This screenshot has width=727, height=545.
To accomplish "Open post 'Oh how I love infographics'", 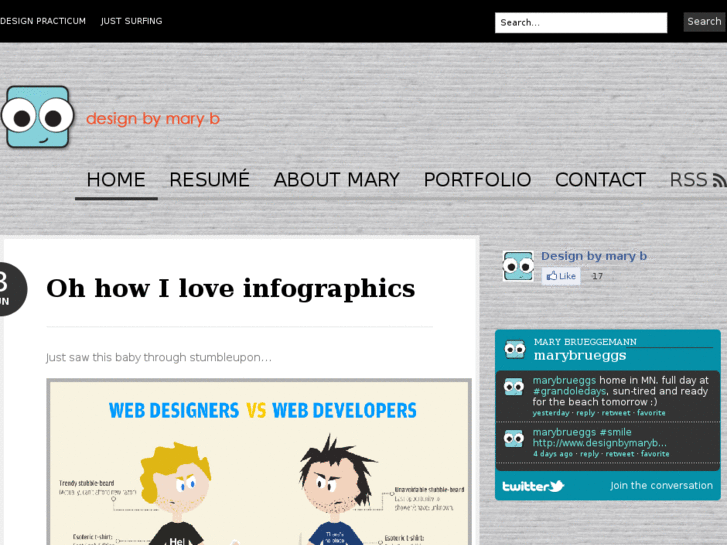I will pos(230,288).
